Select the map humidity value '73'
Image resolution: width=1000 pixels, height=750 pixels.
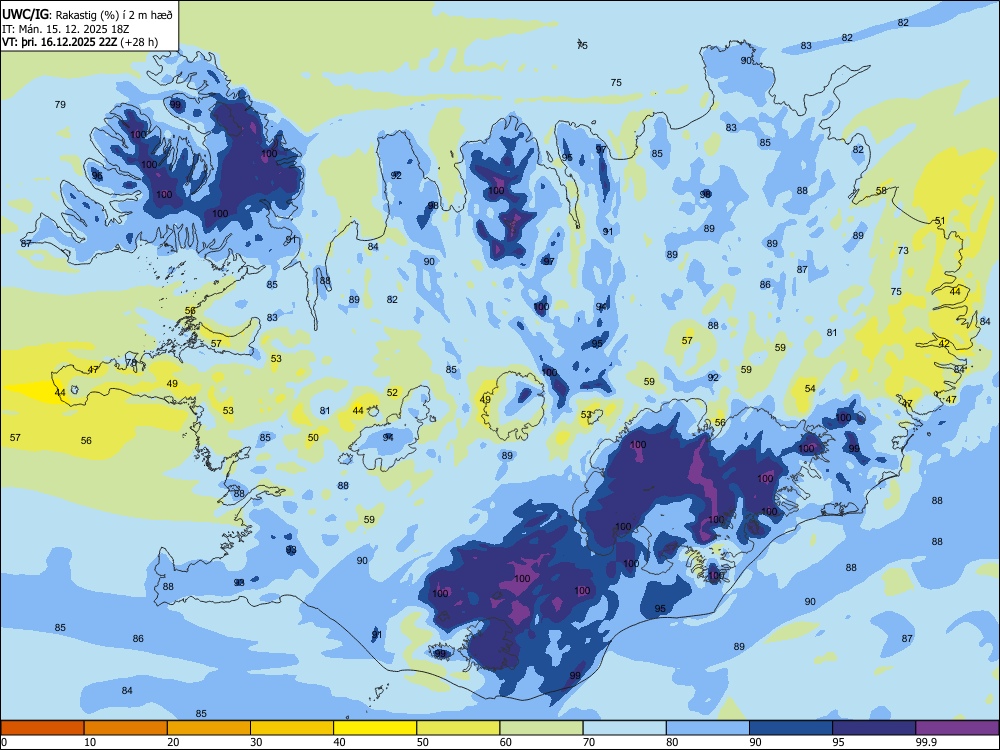[903, 251]
